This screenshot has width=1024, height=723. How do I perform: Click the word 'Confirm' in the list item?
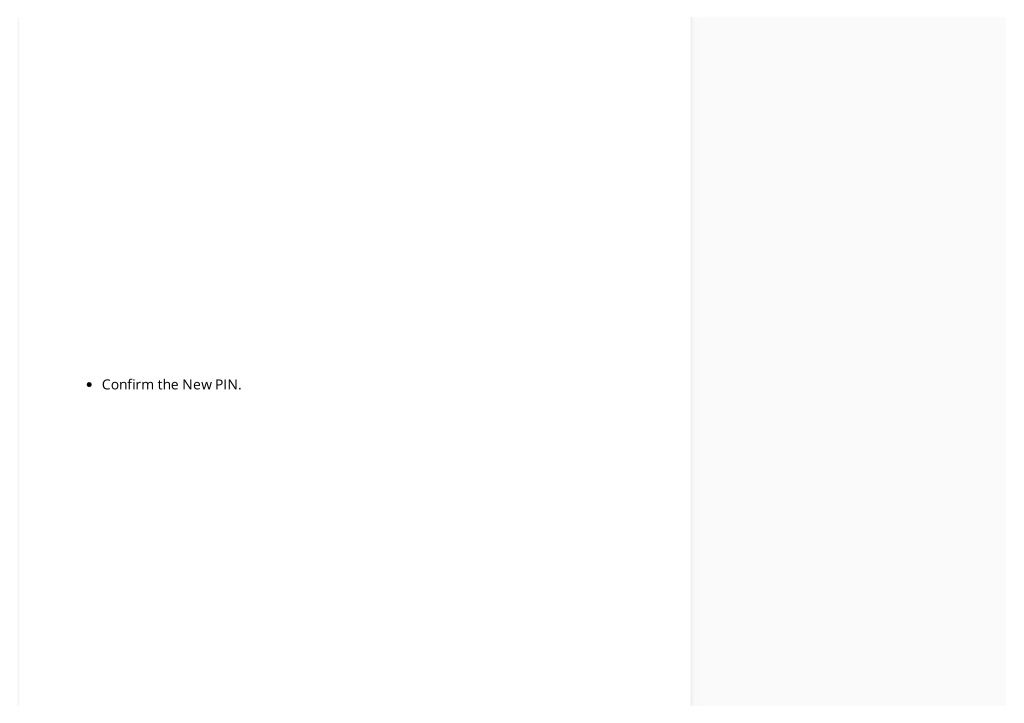click(127, 385)
